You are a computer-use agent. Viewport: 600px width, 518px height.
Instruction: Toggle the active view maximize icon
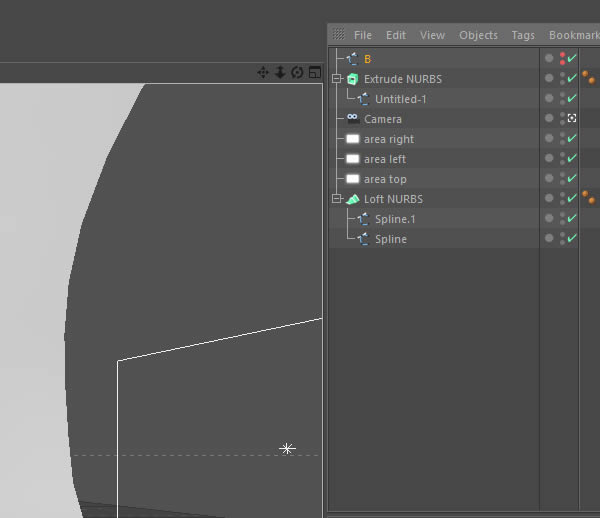pyautogui.click(x=315, y=72)
